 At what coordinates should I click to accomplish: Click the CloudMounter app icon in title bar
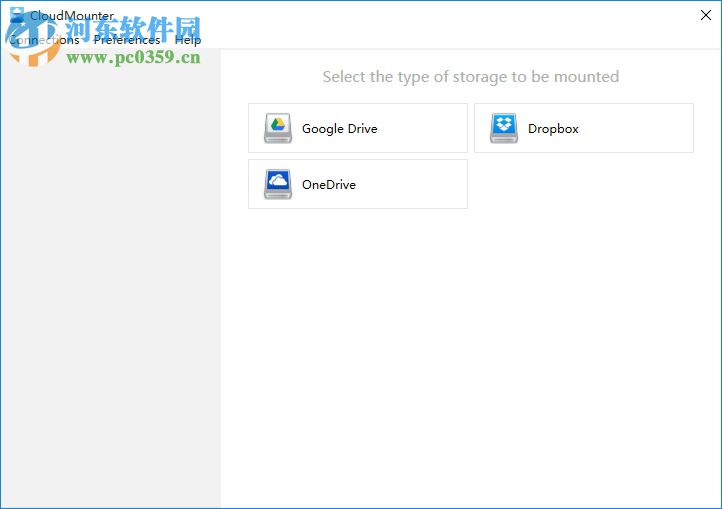point(17,15)
